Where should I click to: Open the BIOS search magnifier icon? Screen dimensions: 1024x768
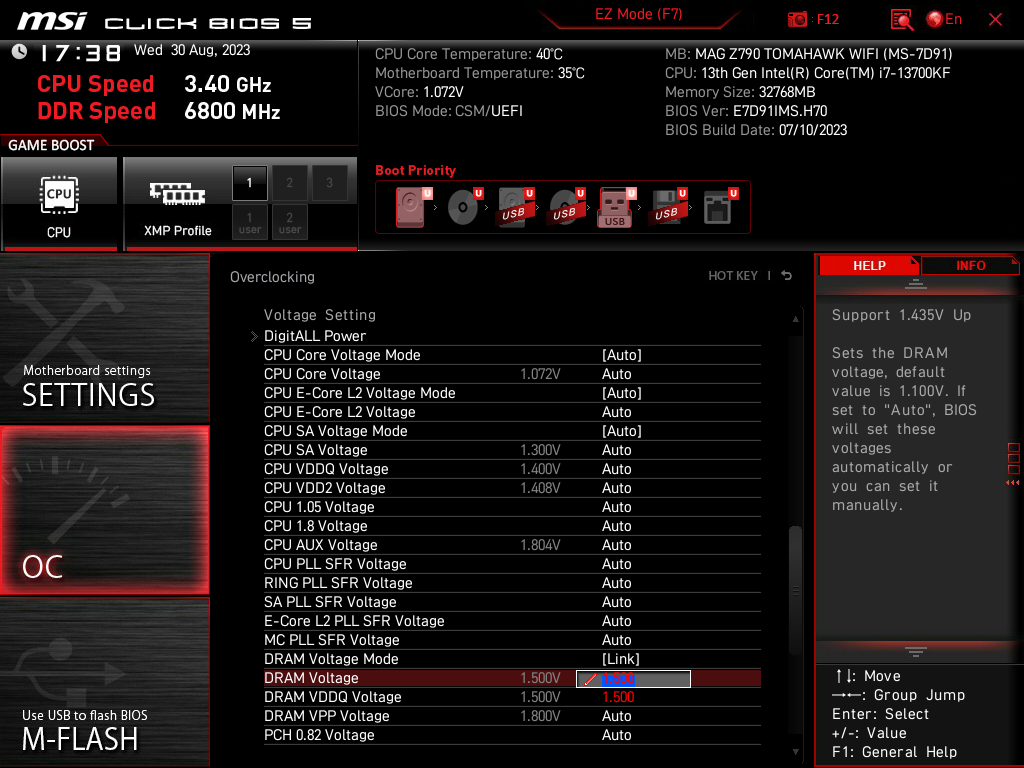(x=902, y=20)
